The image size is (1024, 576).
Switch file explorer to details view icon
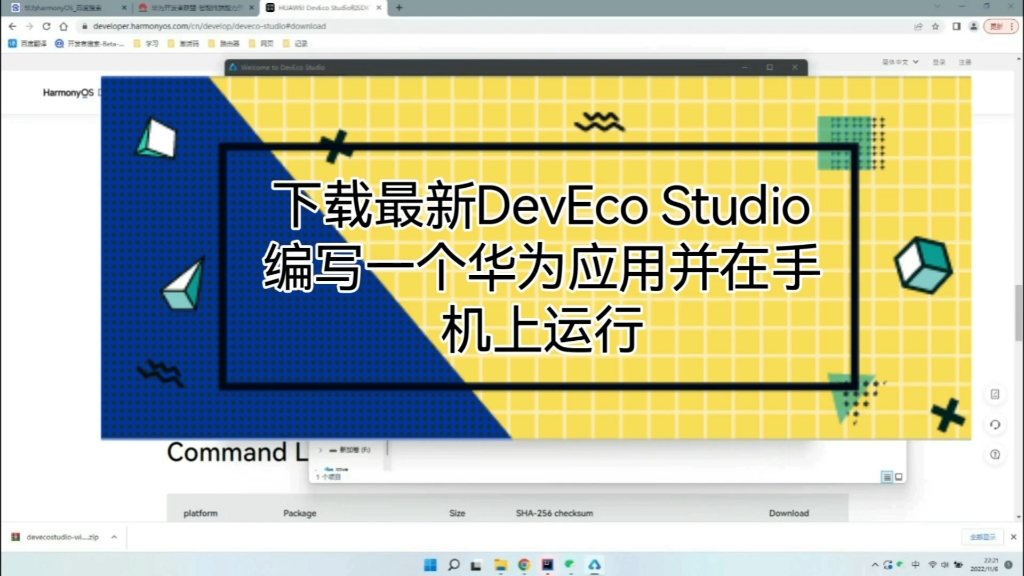click(887, 477)
